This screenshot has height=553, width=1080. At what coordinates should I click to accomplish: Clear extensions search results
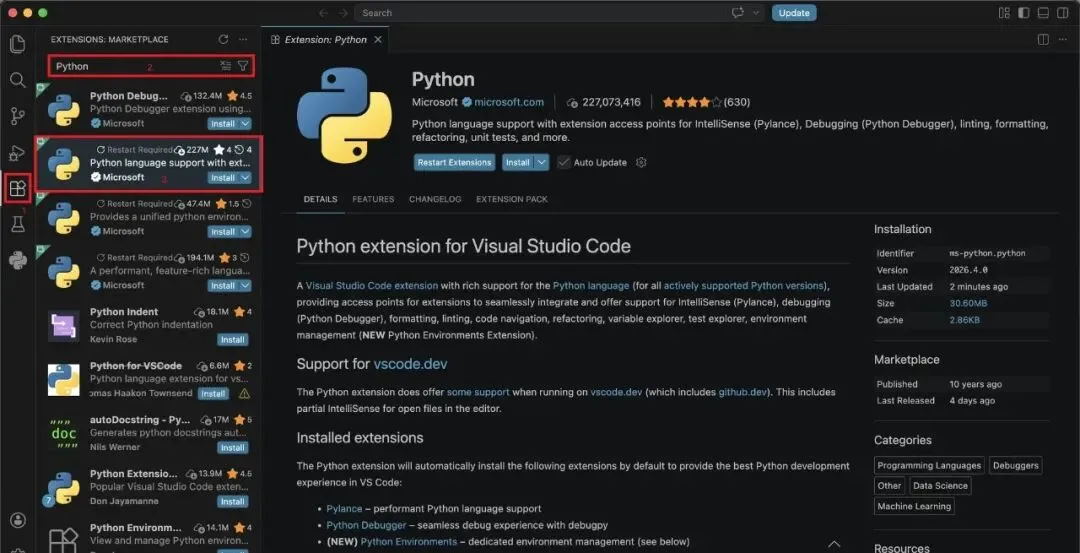[225, 66]
